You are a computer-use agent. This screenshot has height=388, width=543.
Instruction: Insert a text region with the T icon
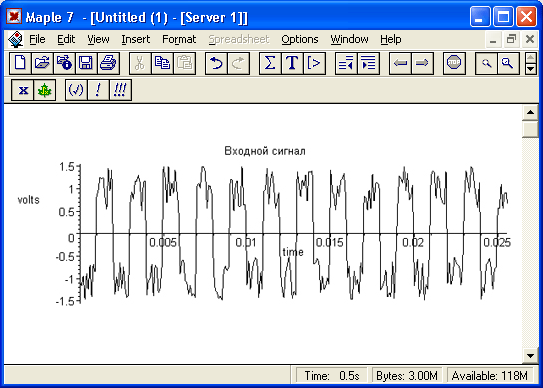click(x=292, y=63)
